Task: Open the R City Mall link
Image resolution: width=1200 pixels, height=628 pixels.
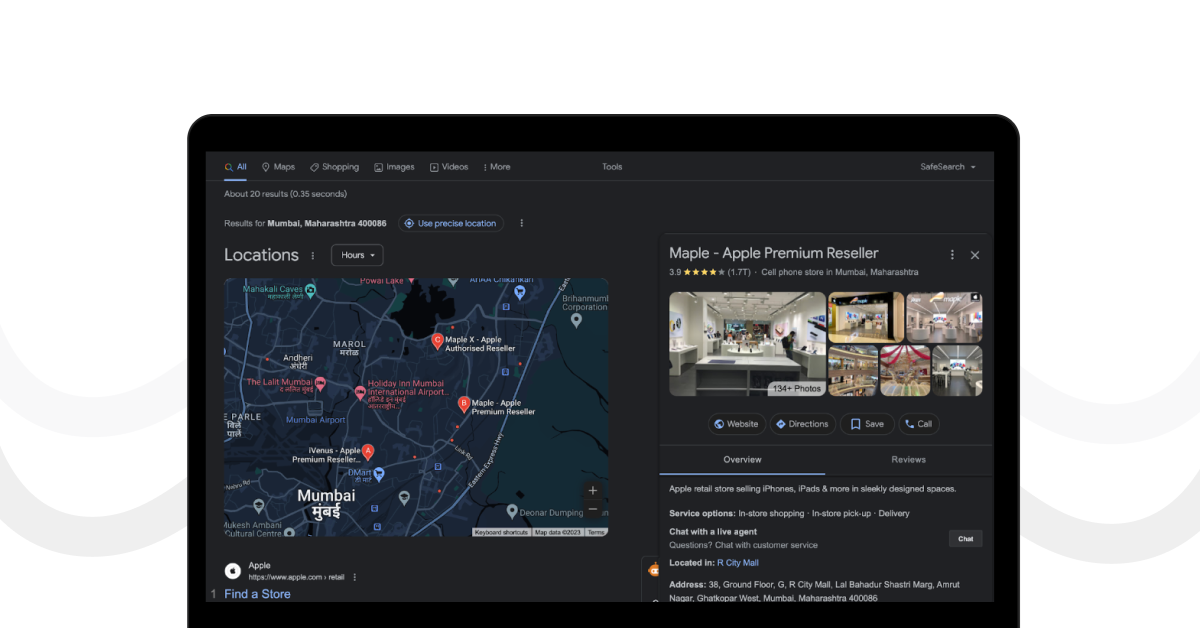Action: [737, 563]
